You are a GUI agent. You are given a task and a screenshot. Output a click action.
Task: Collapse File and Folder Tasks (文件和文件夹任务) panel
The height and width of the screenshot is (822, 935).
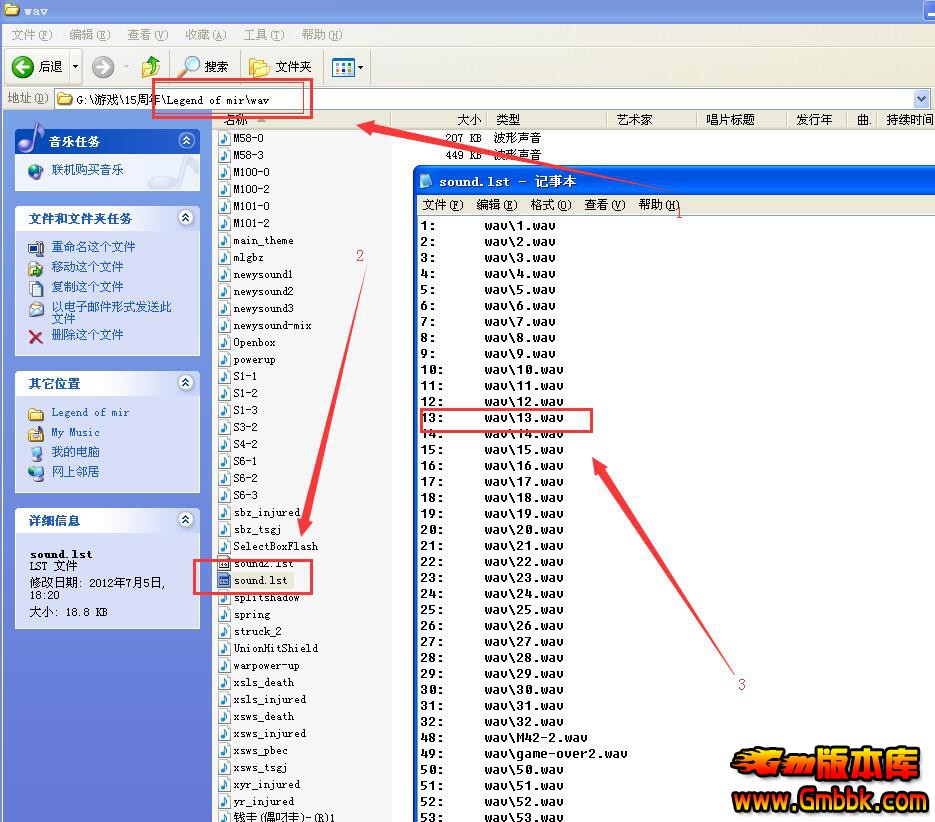[185, 218]
